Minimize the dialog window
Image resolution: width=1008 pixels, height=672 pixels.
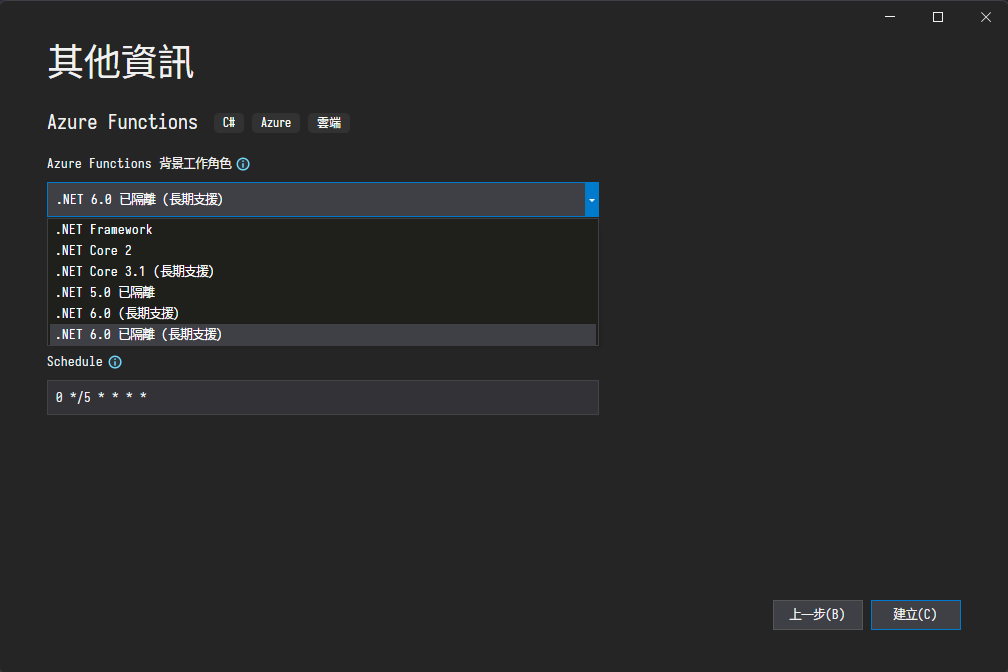pos(890,17)
